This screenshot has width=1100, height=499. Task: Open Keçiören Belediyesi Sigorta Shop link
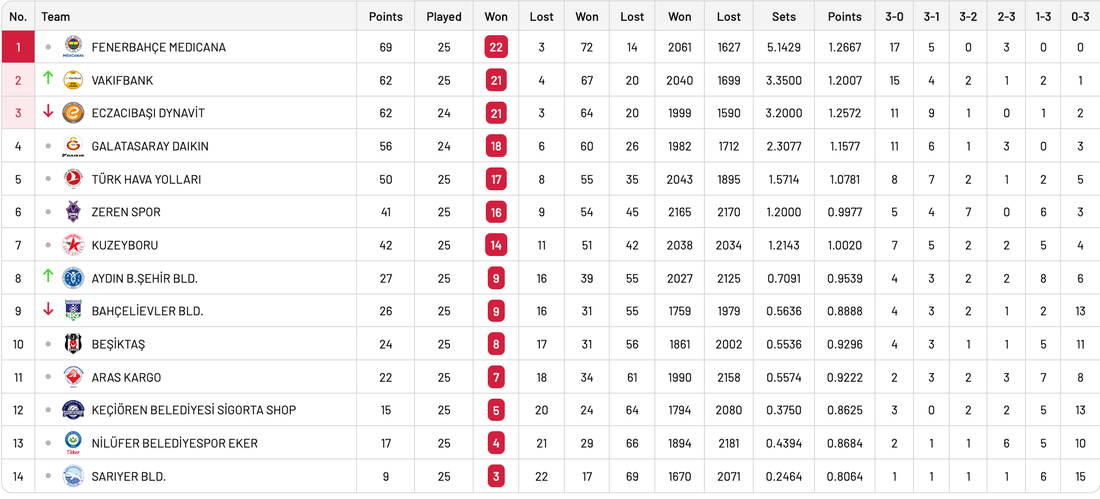tap(193, 410)
